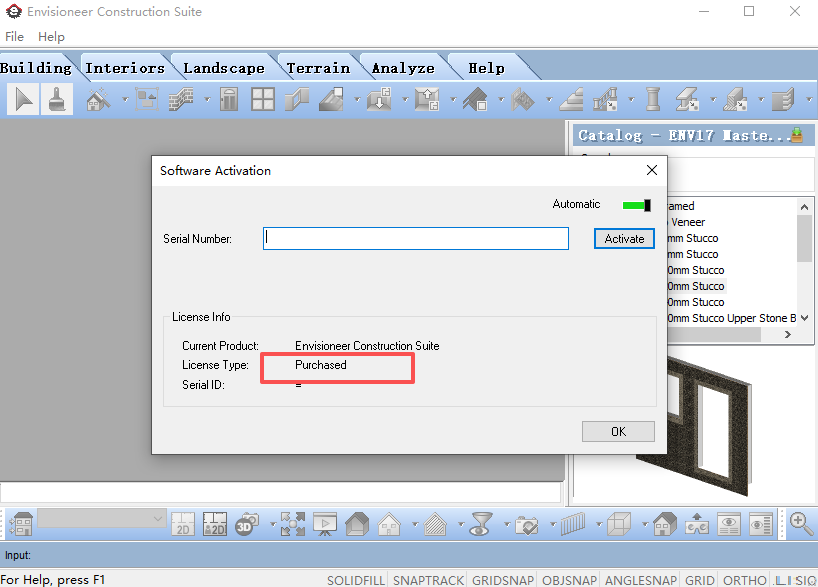
Task: Open the building location combo box
Action: (102, 519)
